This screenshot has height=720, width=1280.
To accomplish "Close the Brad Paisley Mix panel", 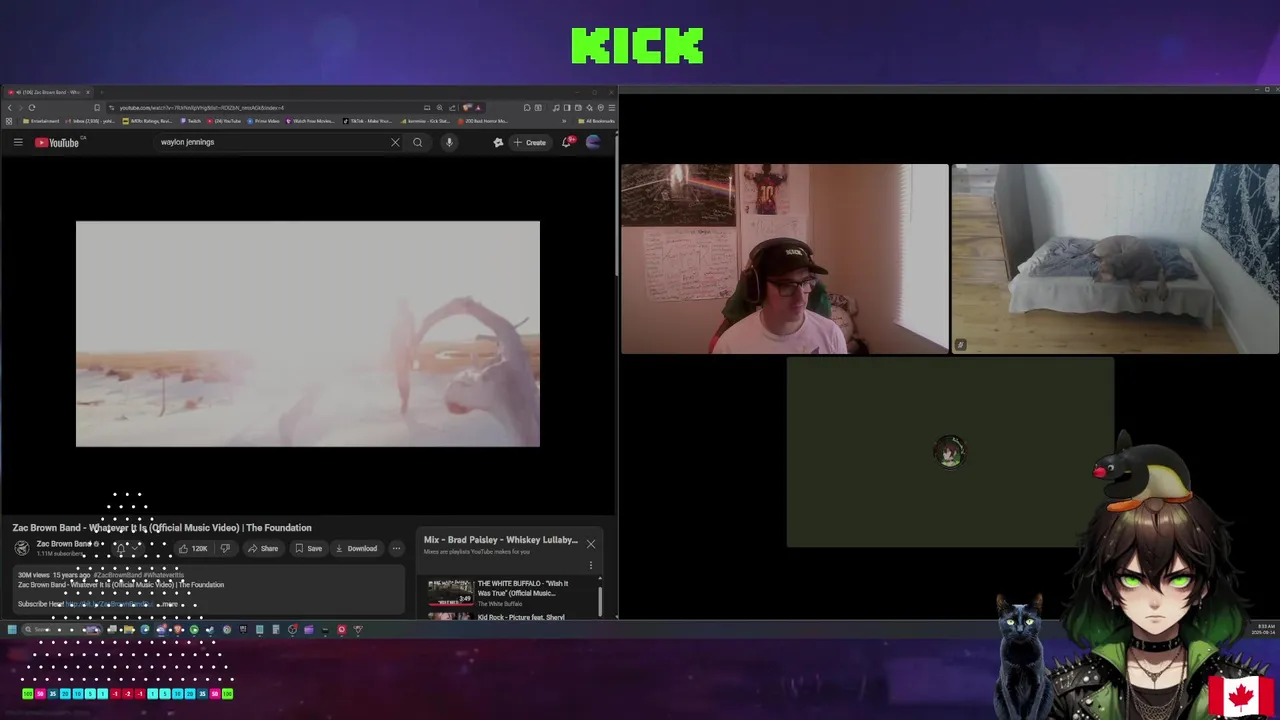I will pos(590,544).
